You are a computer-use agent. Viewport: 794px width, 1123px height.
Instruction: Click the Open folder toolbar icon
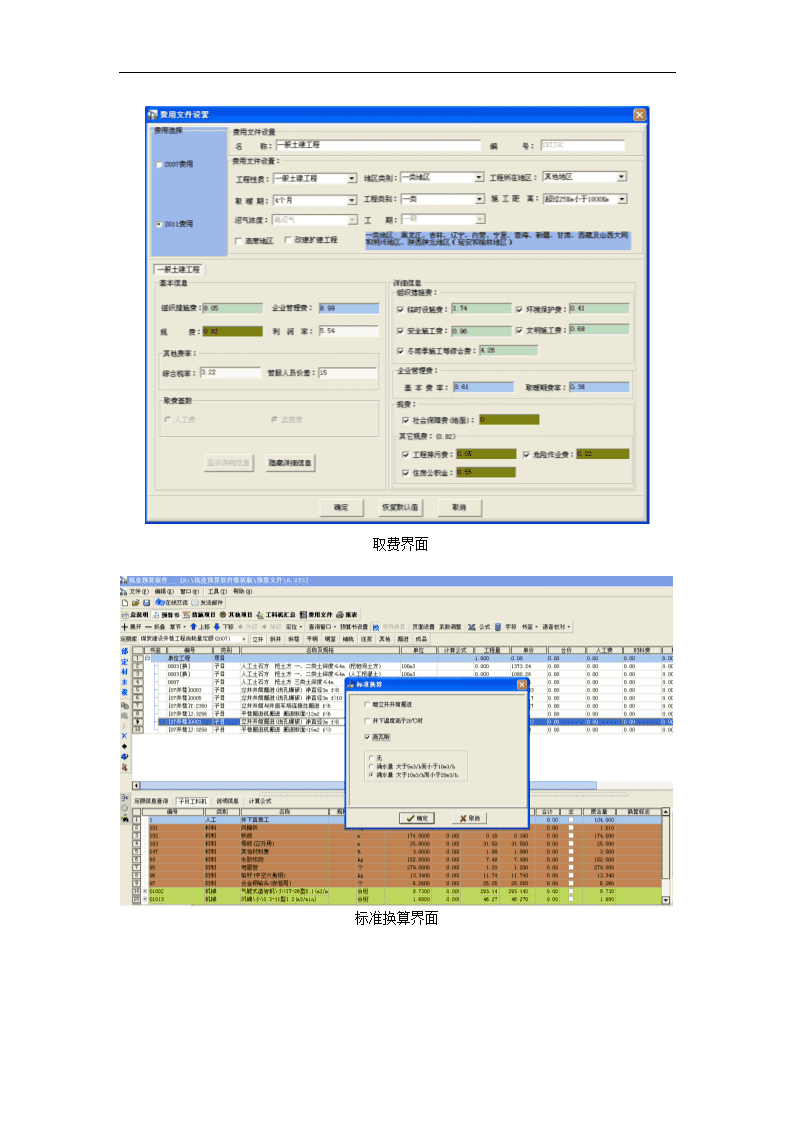(x=135, y=603)
